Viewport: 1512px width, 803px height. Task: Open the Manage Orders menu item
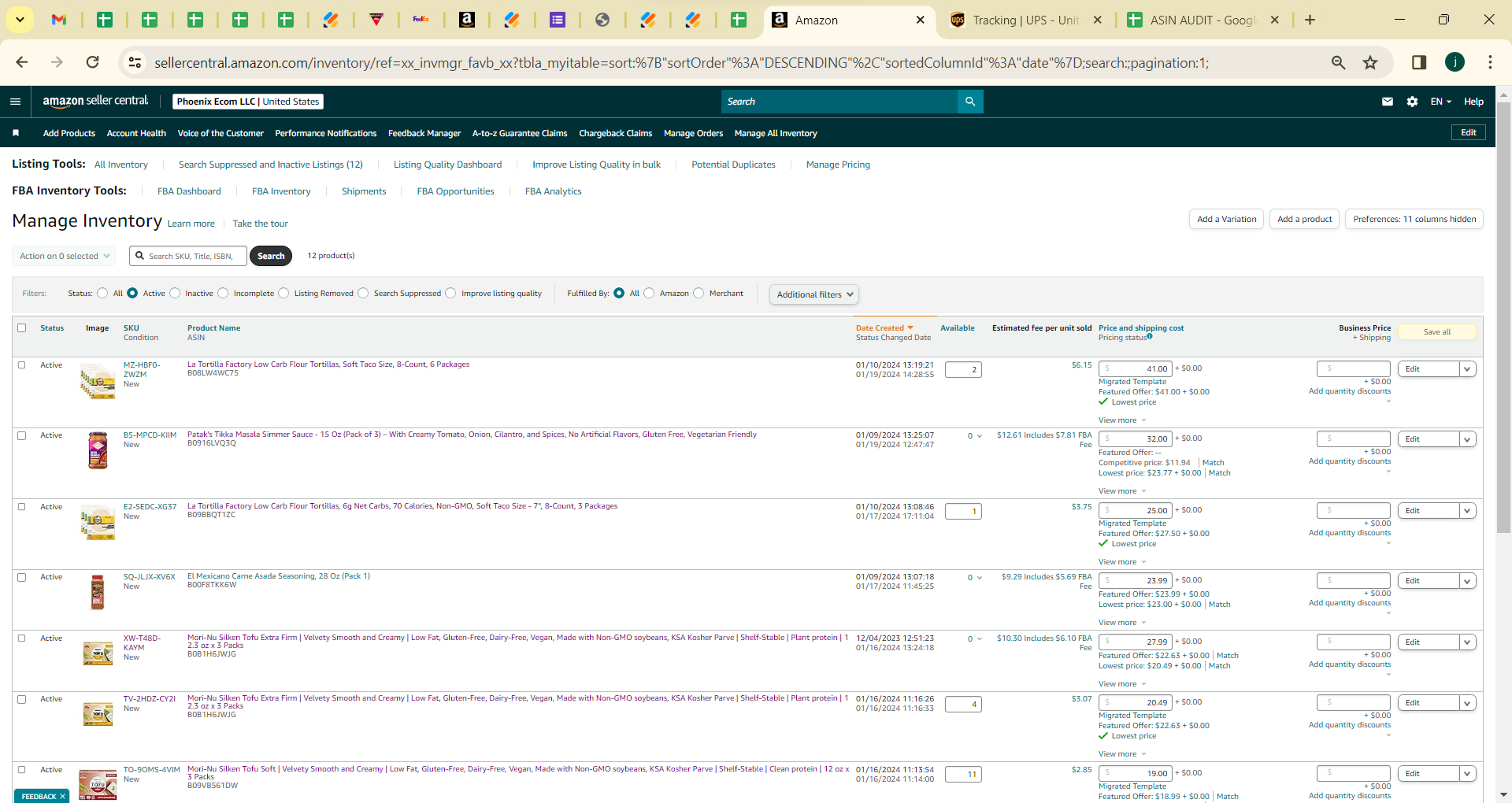tap(693, 133)
